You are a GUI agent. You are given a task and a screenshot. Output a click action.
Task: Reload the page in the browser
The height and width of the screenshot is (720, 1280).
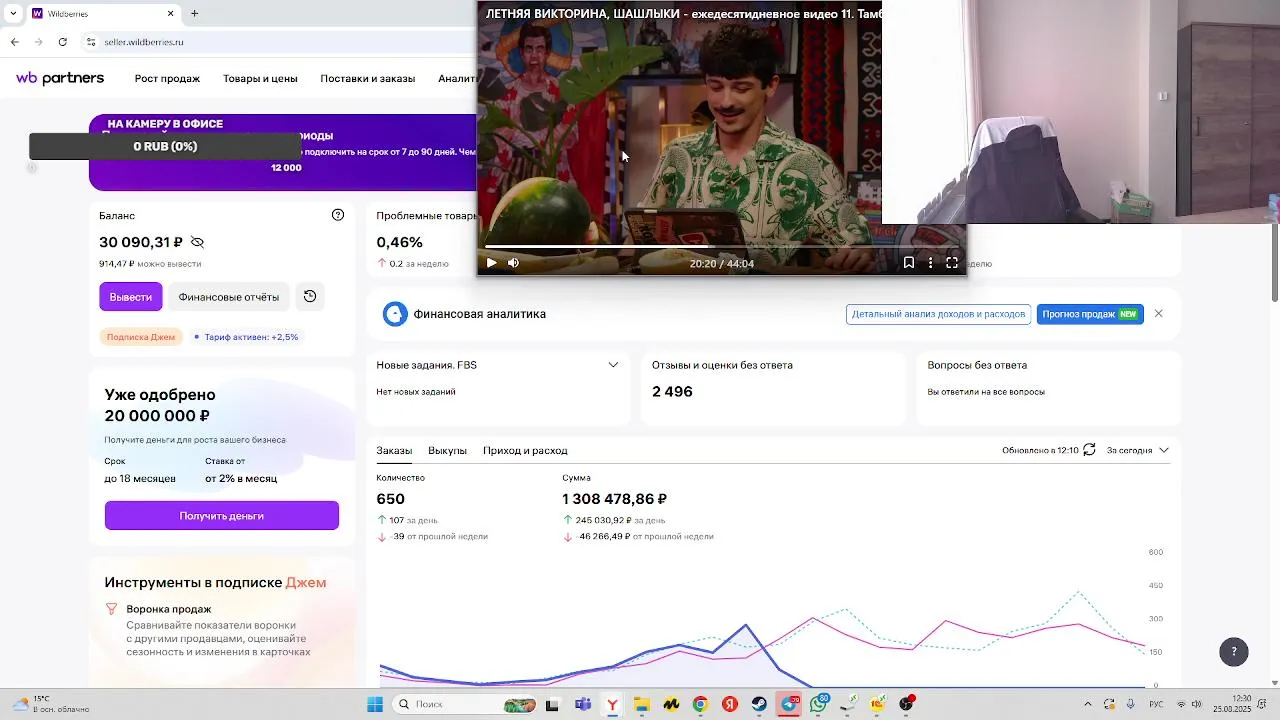click(63, 42)
